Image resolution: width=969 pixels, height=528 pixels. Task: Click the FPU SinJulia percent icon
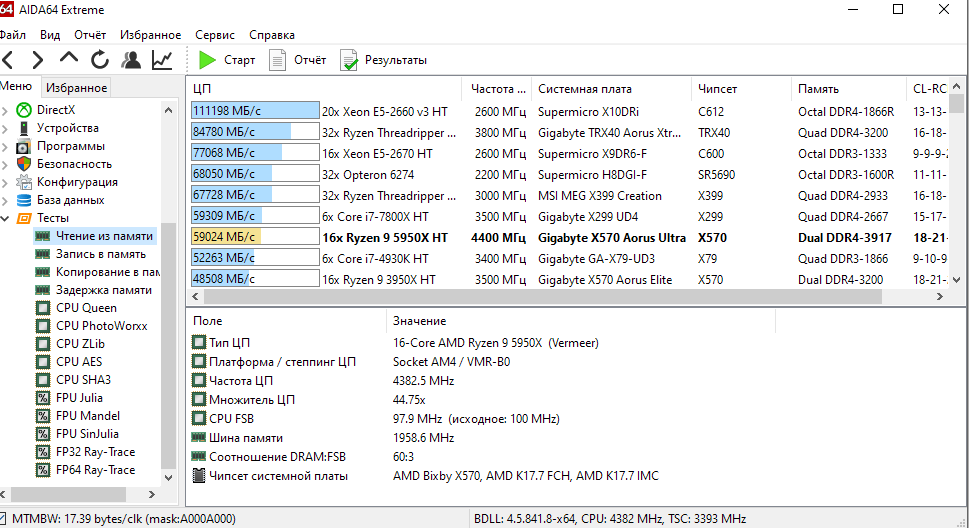[x=43, y=433]
